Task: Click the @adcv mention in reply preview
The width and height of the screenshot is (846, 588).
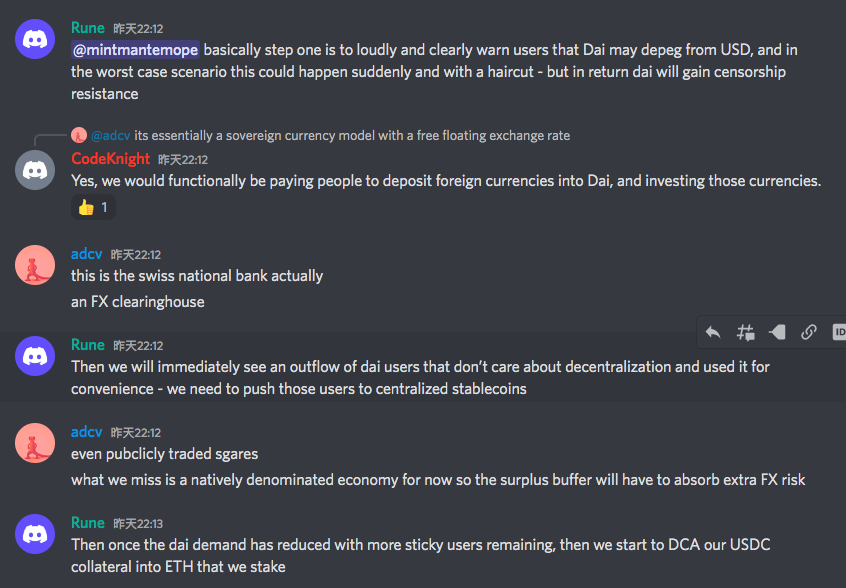Action: click(110, 135)
